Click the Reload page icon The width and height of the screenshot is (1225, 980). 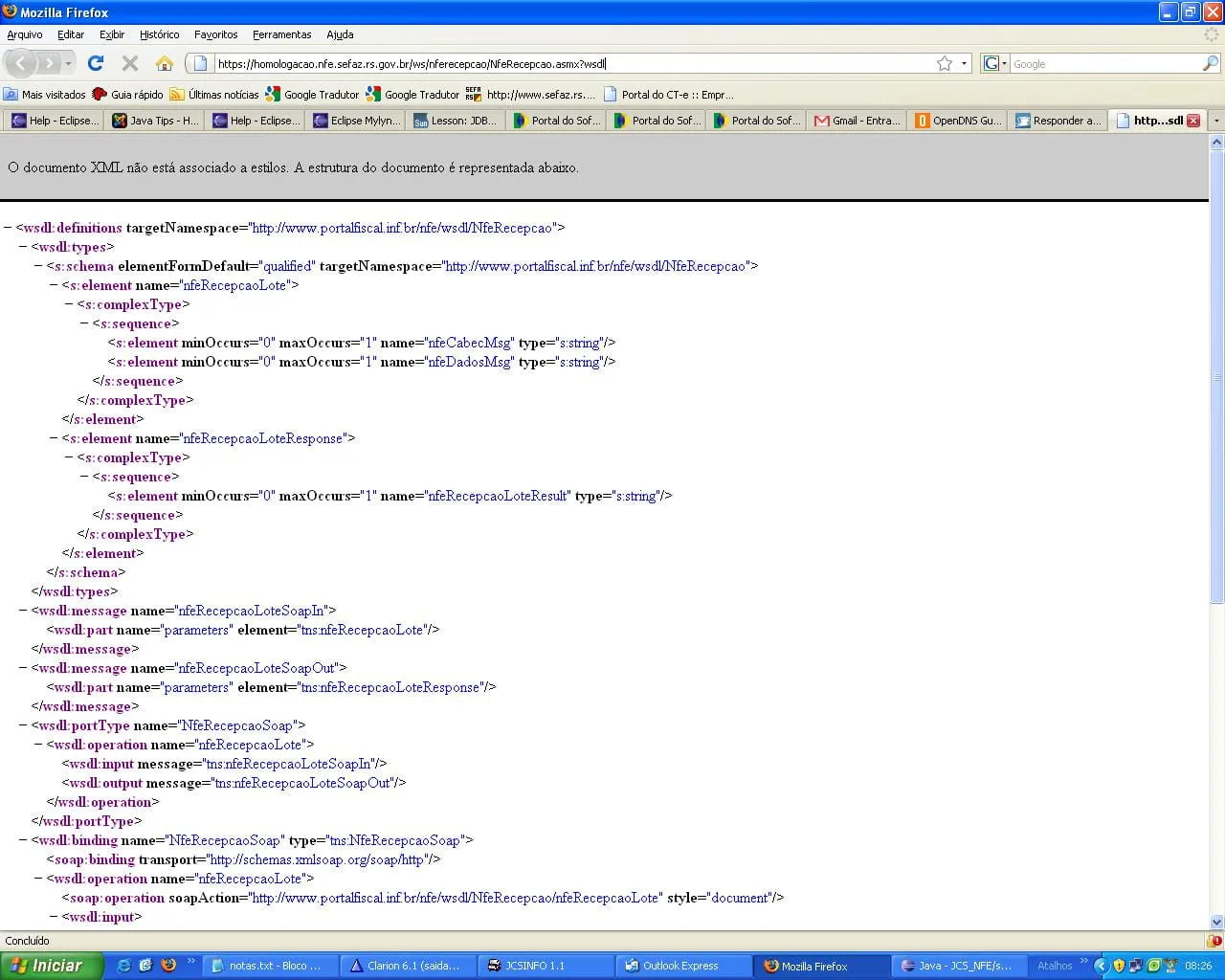tap(95, 63)
